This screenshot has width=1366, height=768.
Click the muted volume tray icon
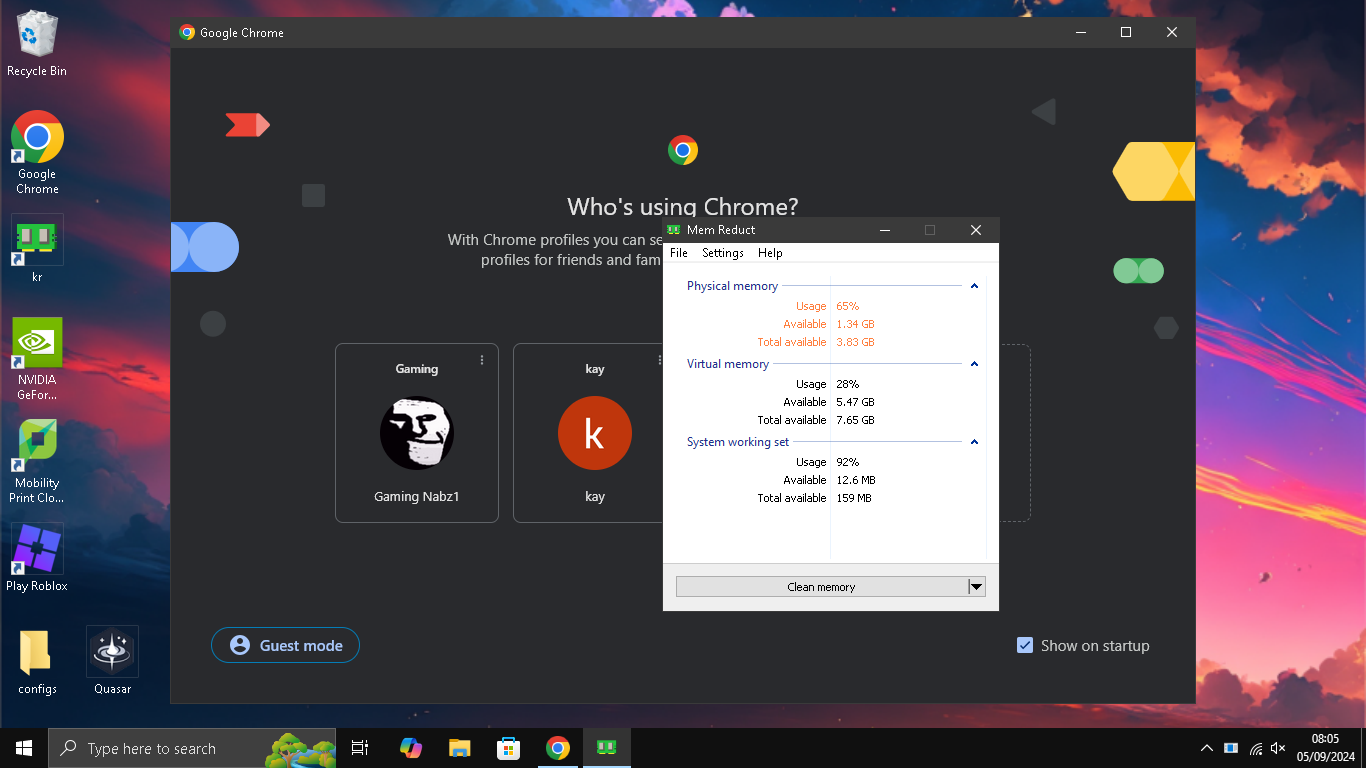click(x=1279, y=748)
